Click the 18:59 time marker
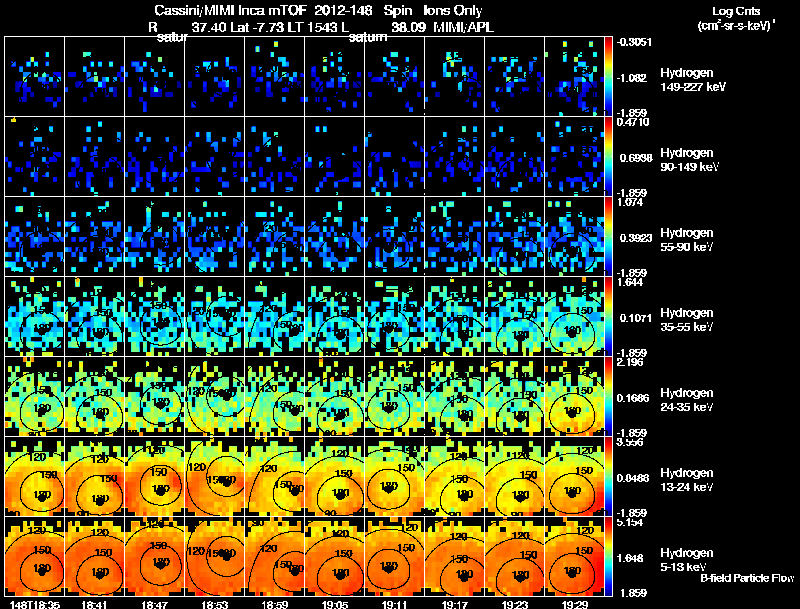 pyautogui.click(x=274, y=604)
